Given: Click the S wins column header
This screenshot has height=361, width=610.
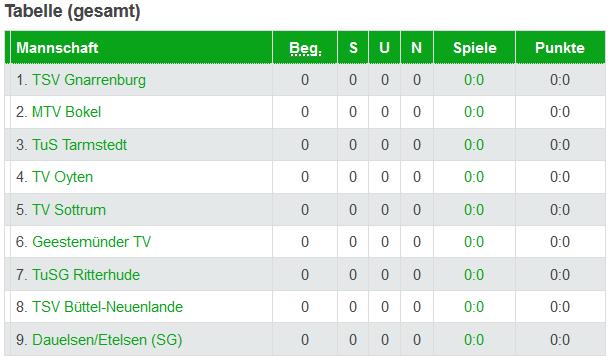Looking at the screenshot, I should point(353,48).
